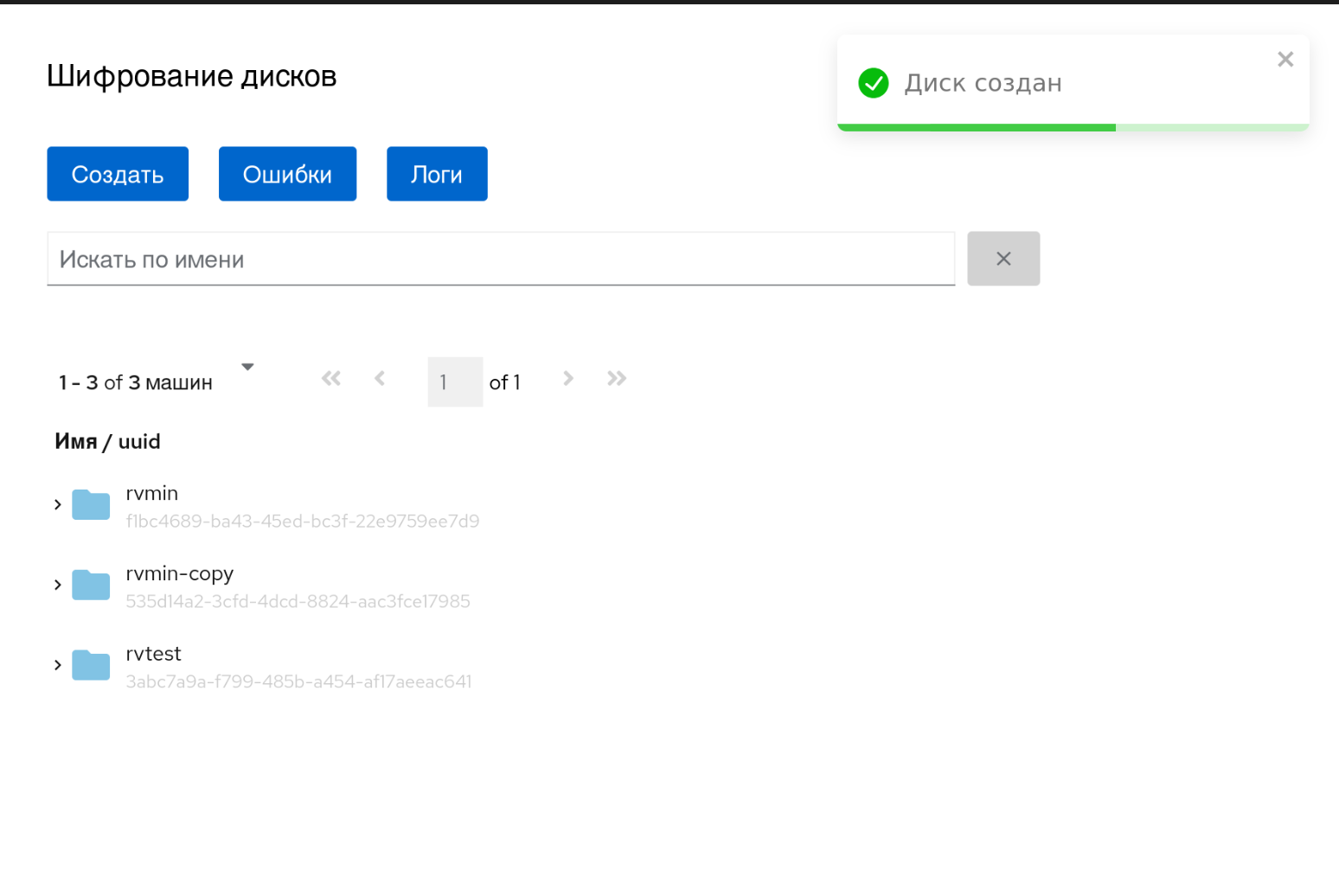Expand the rvtest machine row

coord(58,666)
